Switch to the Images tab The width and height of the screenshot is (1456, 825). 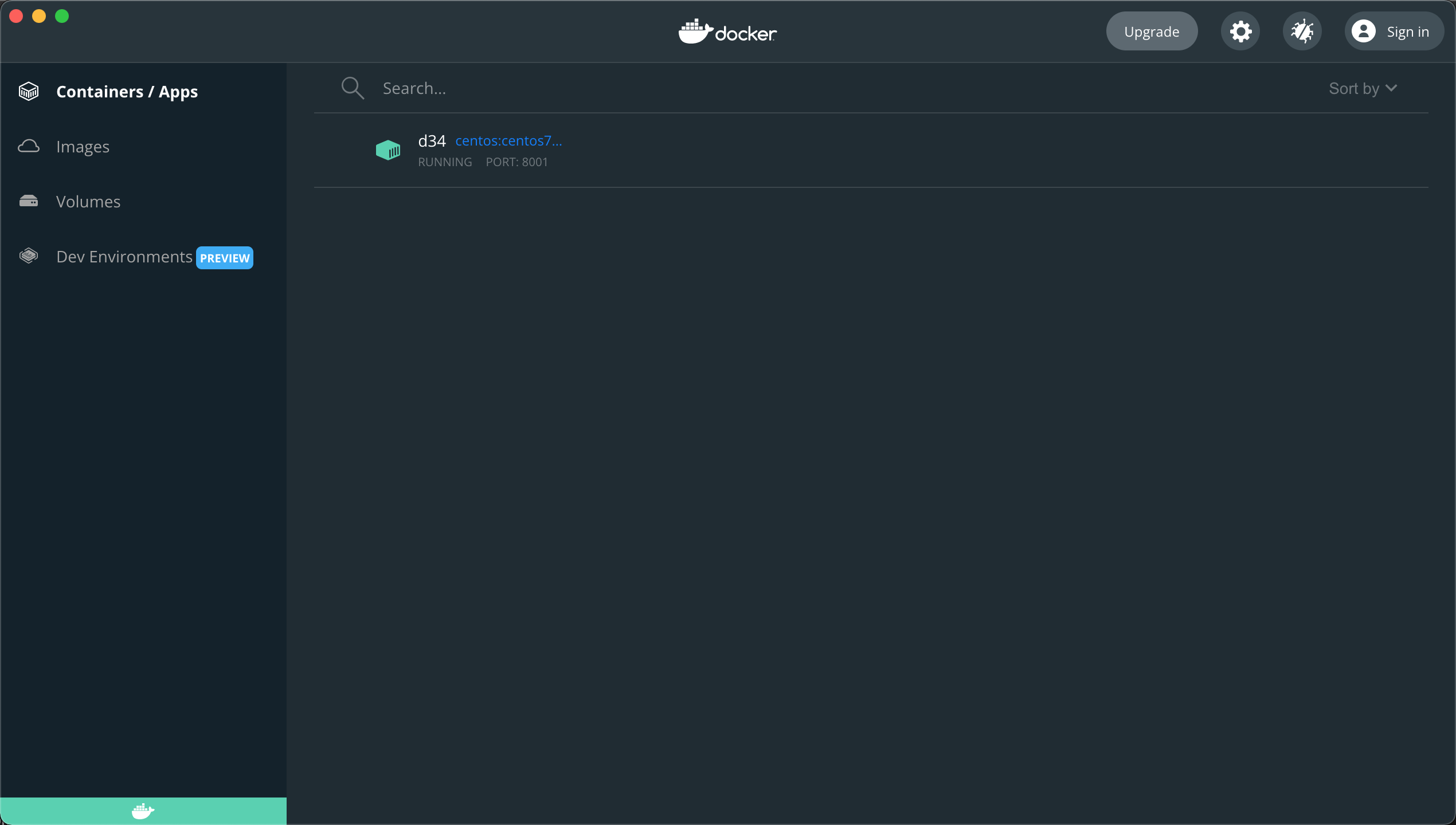[83, 146]
